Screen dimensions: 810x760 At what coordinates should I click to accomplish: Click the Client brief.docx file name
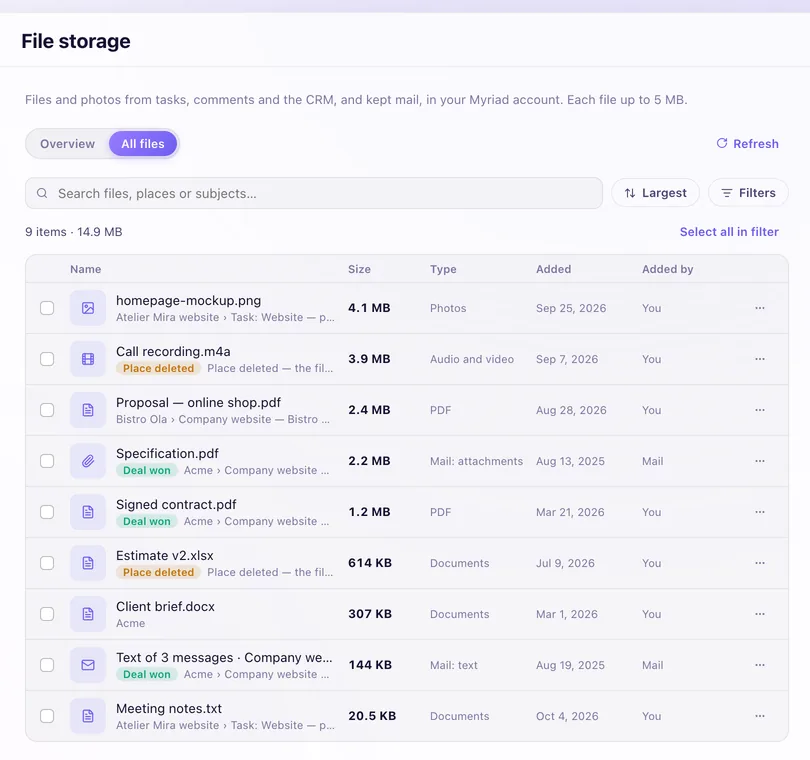(165, 607)
